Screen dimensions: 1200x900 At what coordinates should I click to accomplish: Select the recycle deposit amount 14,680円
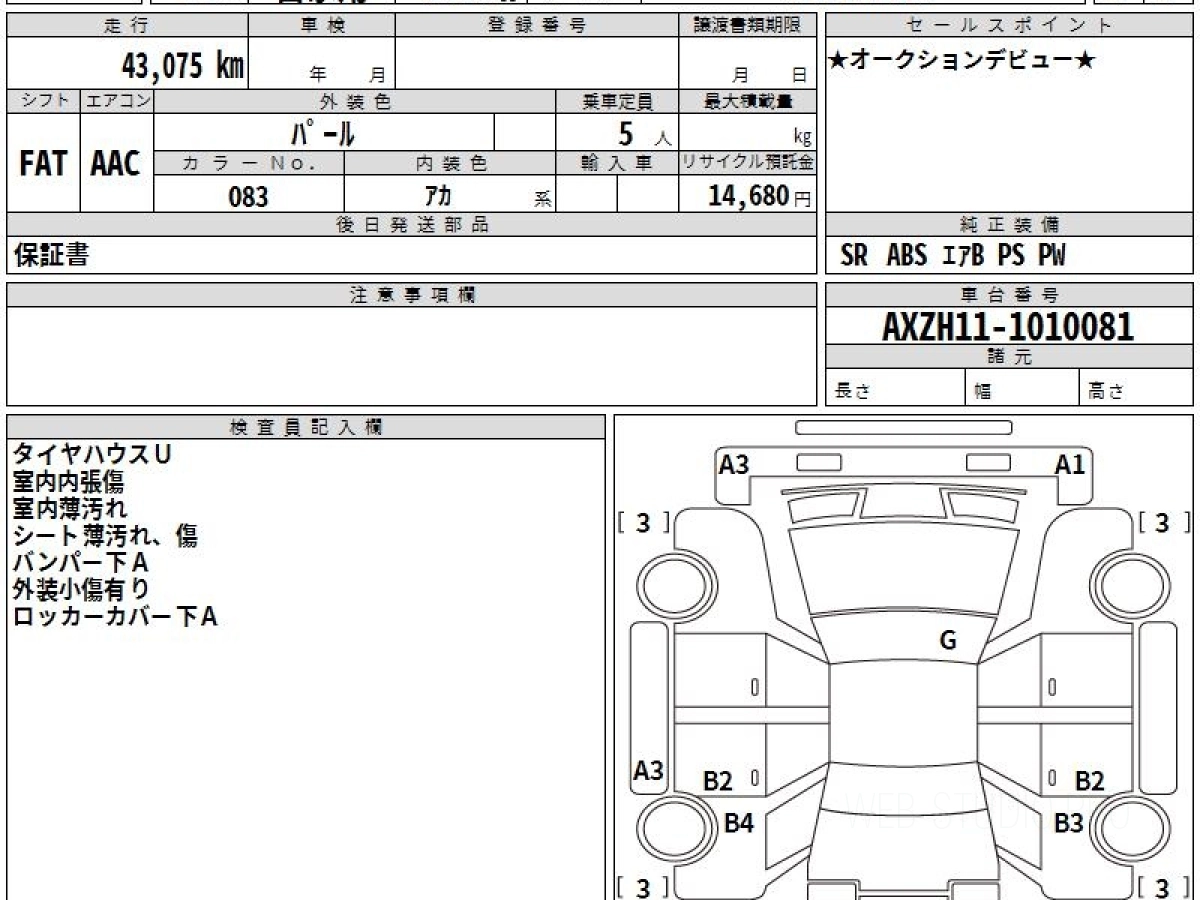tap(759, 195)
